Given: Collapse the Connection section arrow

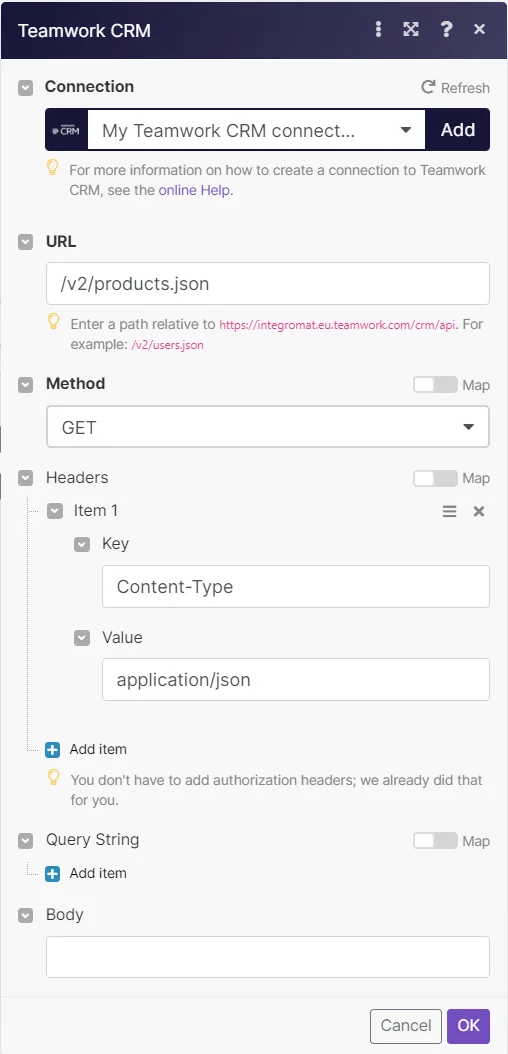Looking at the screenshot, I should (26, 88).
